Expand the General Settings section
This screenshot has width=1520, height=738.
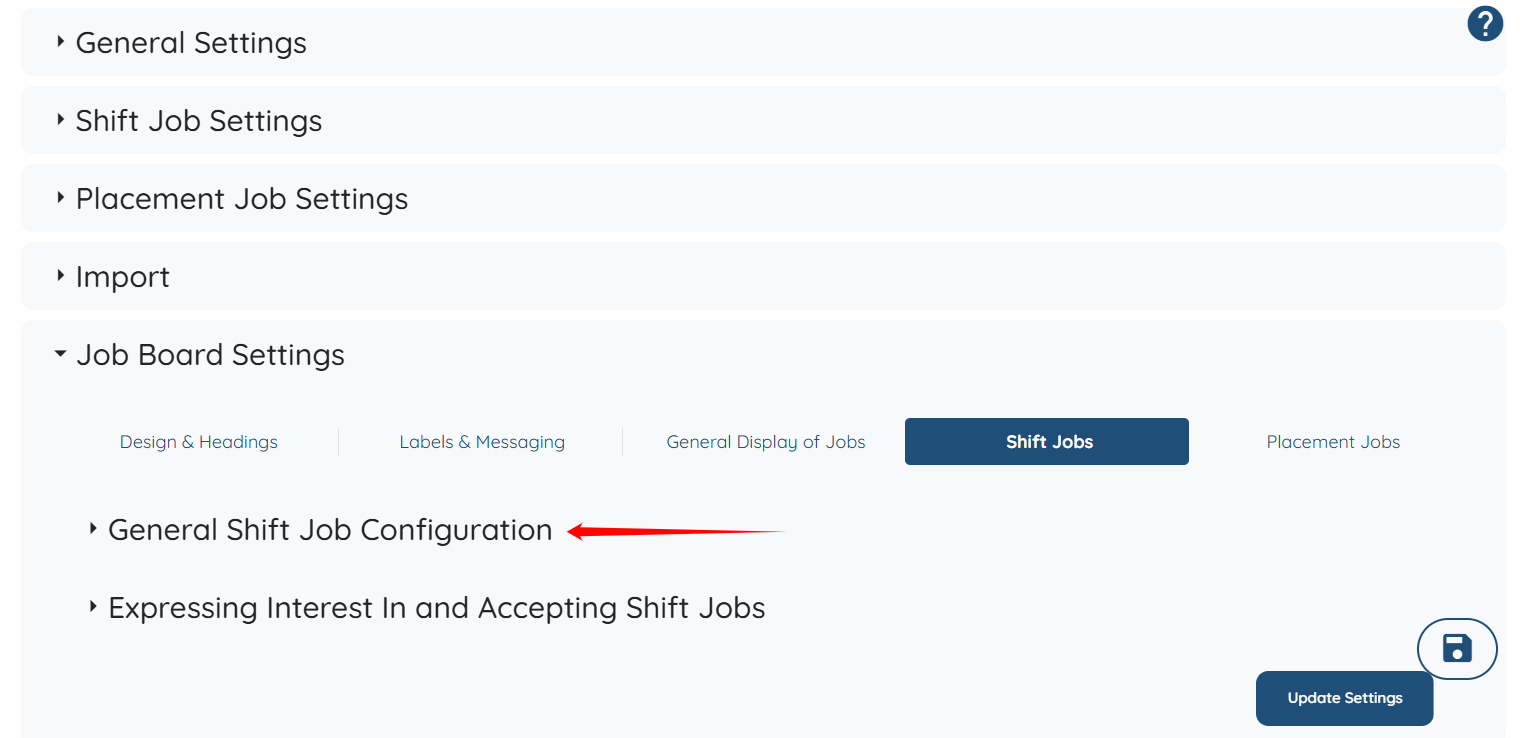[x=191, y=43]
